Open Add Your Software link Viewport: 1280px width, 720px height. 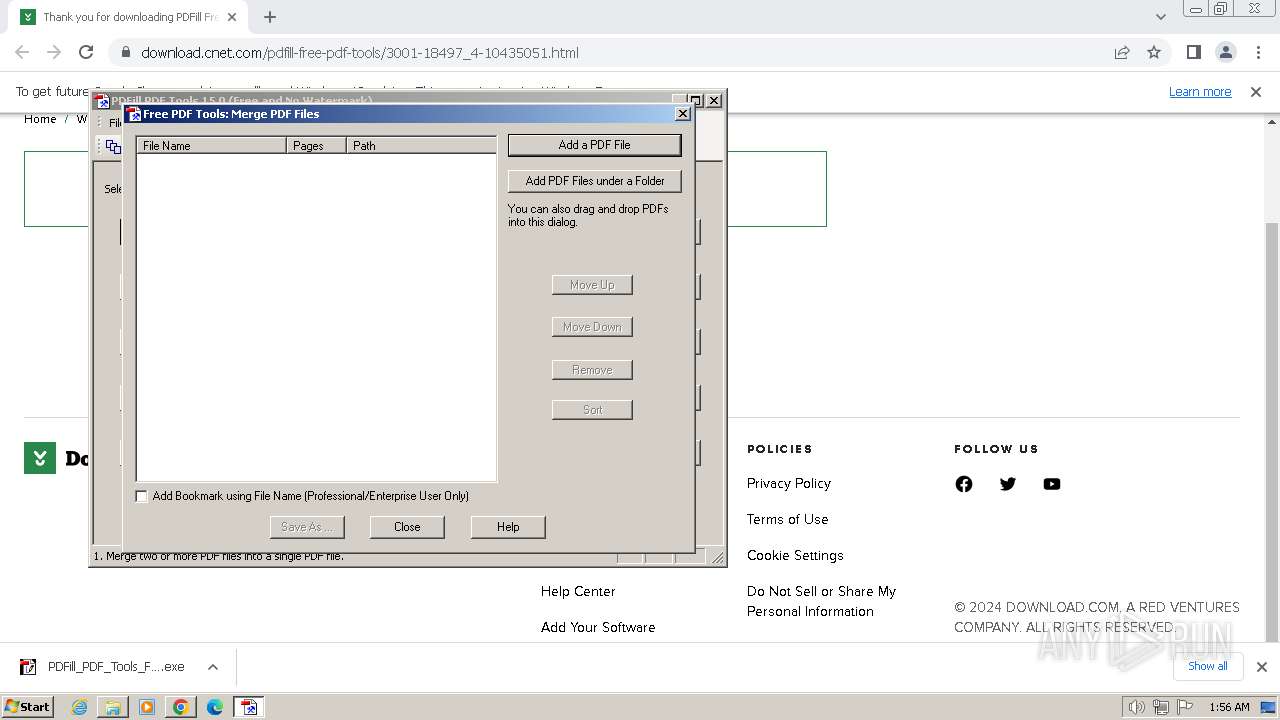click(x=598, y=627)
